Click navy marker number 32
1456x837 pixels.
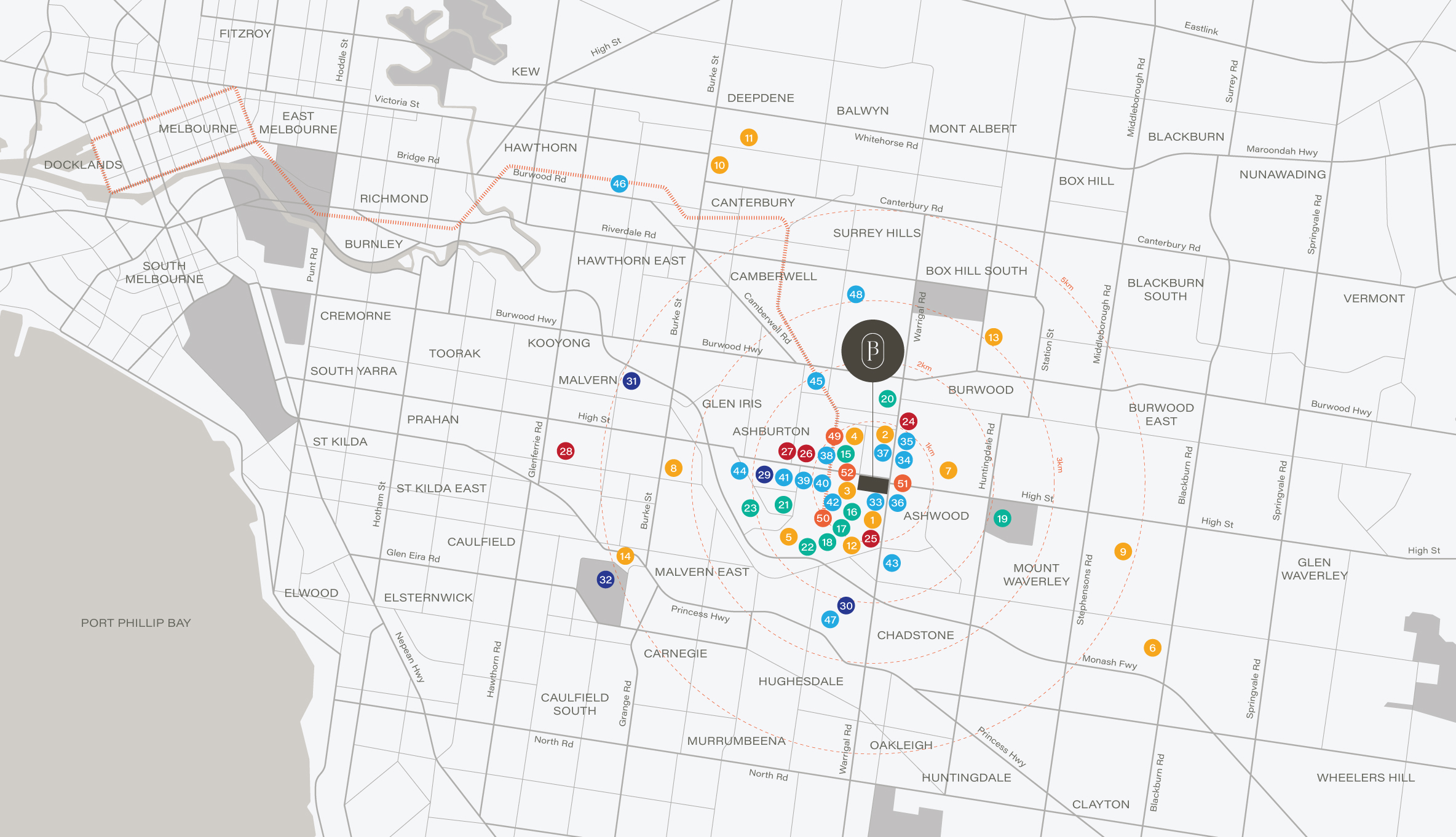pos(606,580)
